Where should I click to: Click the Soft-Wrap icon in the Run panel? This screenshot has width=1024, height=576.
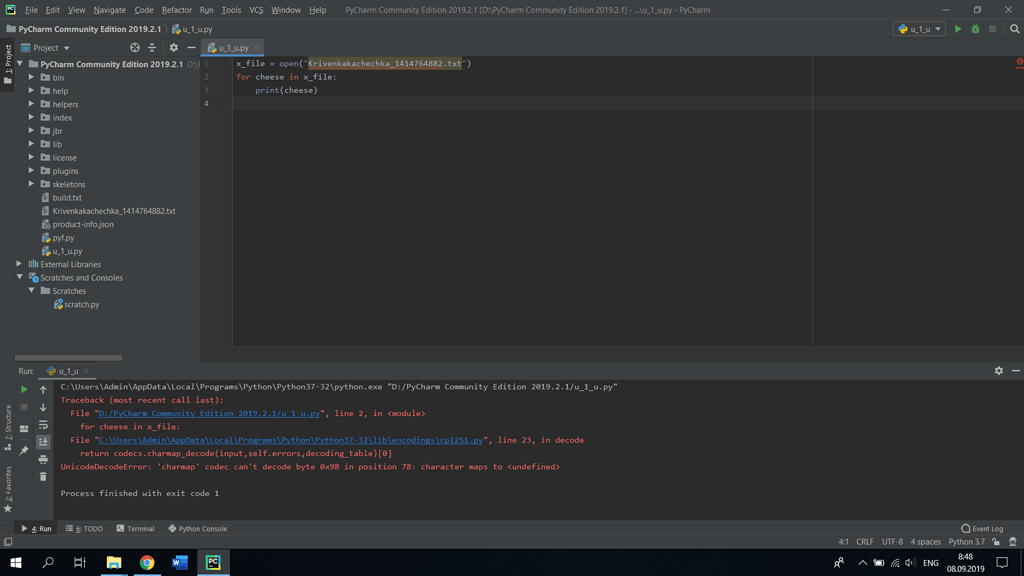[42, 426]
